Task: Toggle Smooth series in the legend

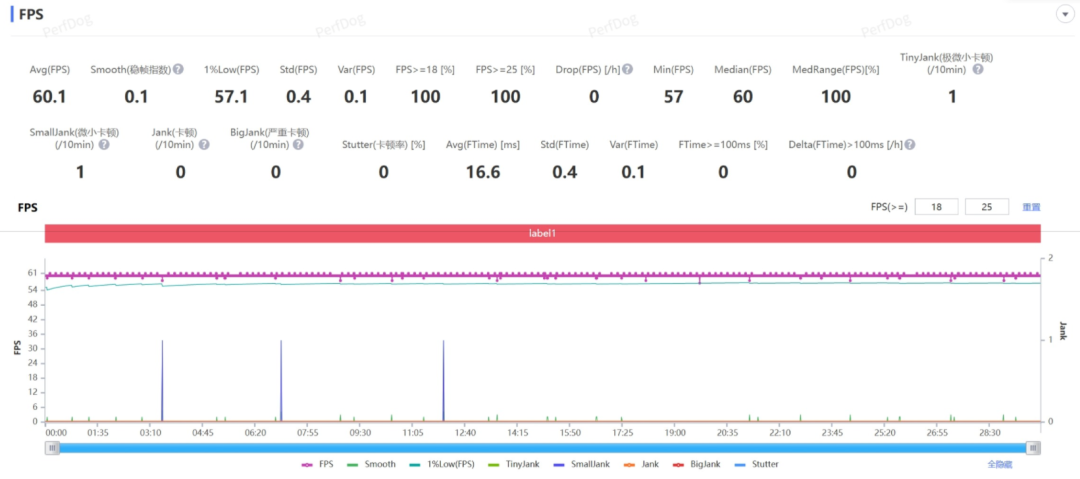Action: pos(371,465)
